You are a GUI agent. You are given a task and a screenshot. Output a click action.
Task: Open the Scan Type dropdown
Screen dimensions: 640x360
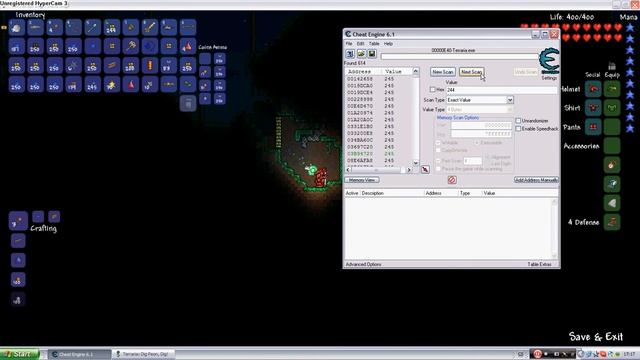tap(510, 100)
